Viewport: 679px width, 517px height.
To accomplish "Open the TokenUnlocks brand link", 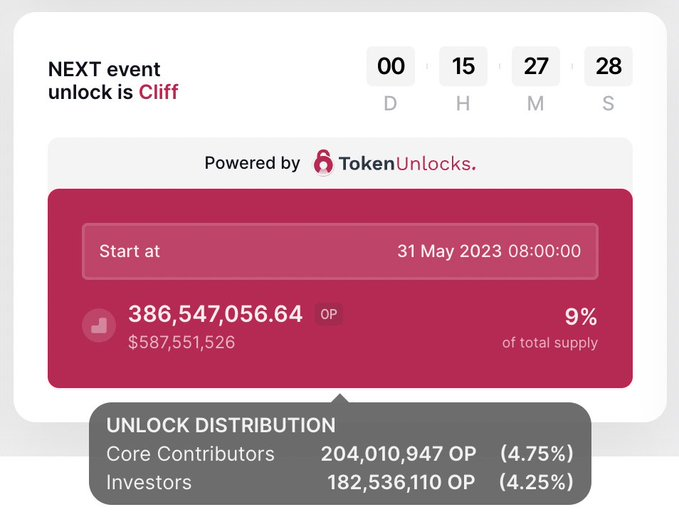I will [394, 163].
